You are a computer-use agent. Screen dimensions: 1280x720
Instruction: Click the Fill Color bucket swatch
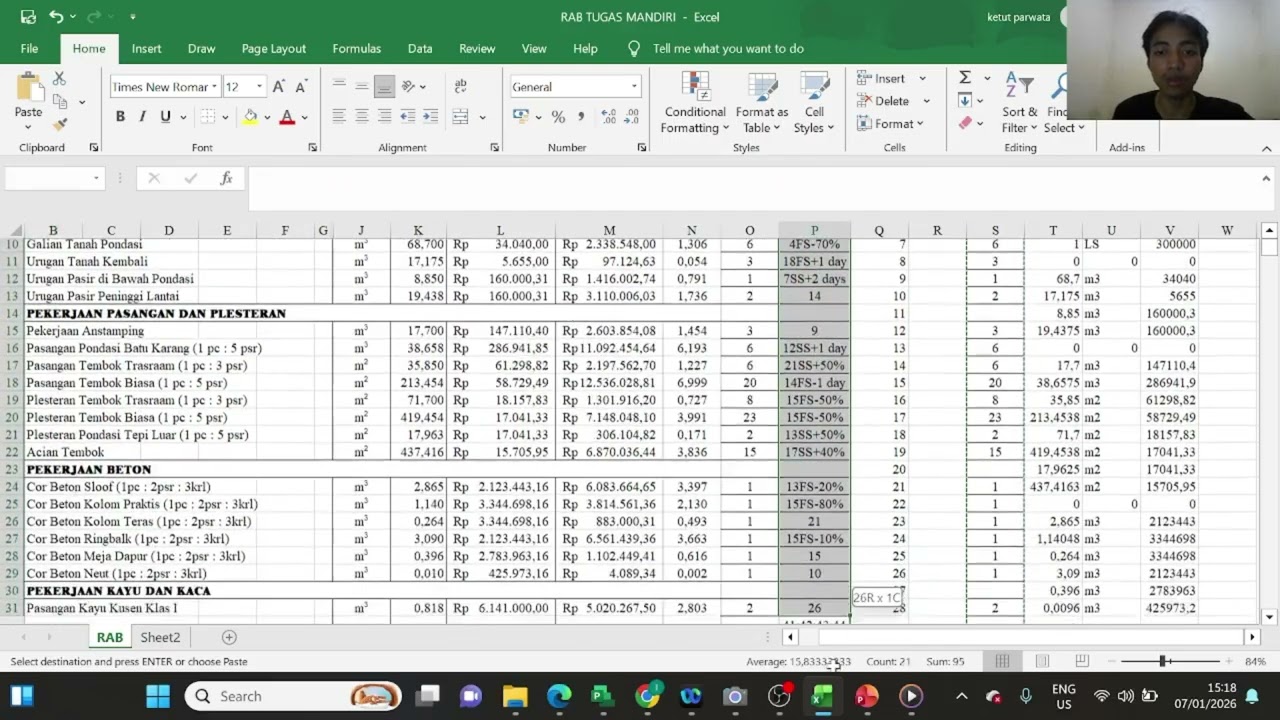pyautogui.click(x=250, y=117)
